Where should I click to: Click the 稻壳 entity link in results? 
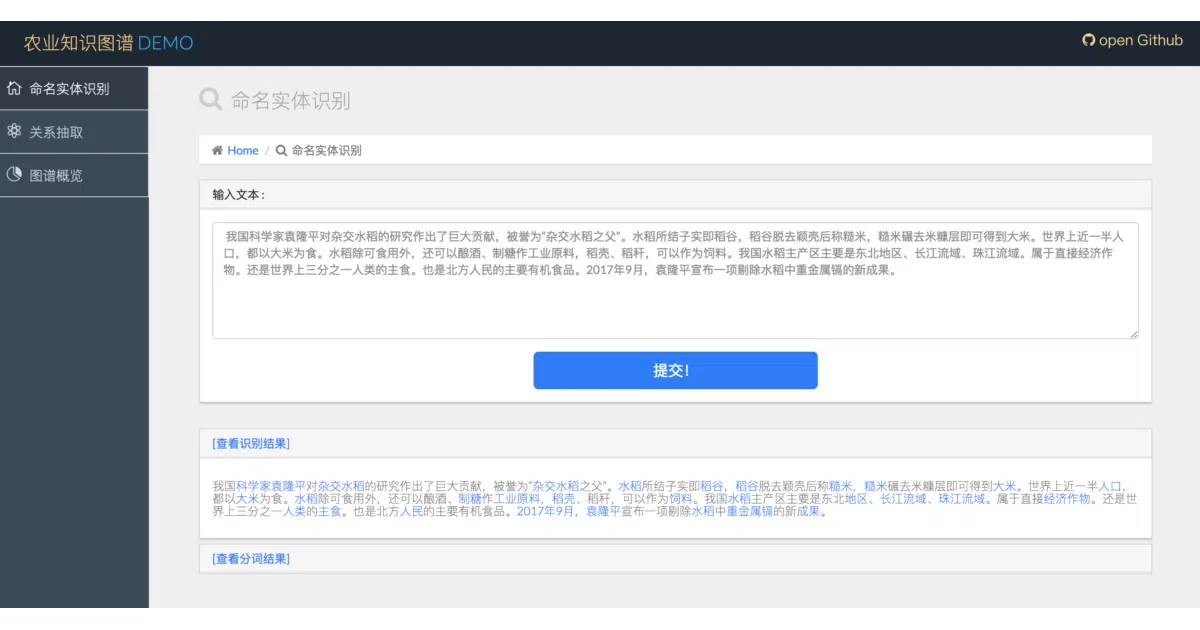click(564, 498)
